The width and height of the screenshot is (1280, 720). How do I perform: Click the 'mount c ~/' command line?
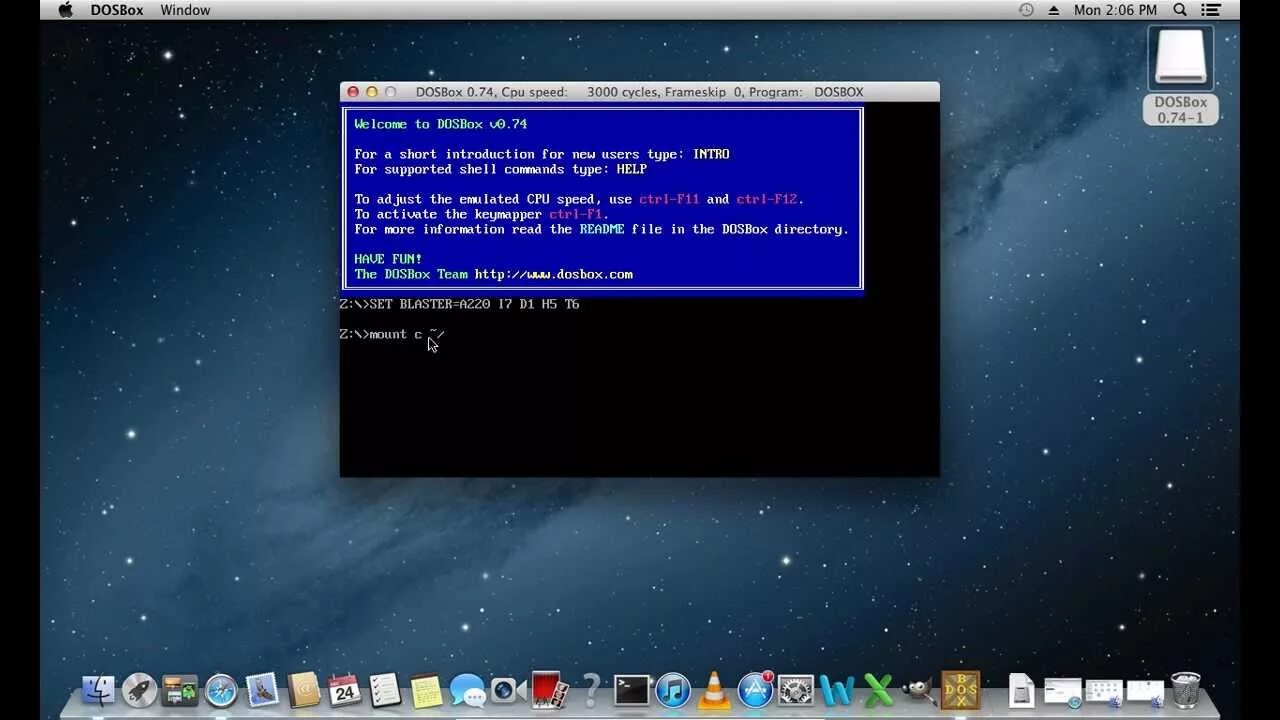point(392,334)
